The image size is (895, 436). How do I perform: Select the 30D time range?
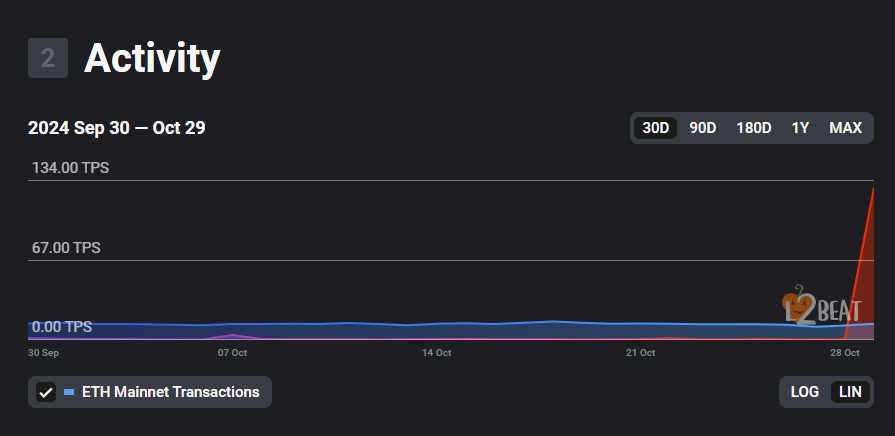(x=656, y=128)
